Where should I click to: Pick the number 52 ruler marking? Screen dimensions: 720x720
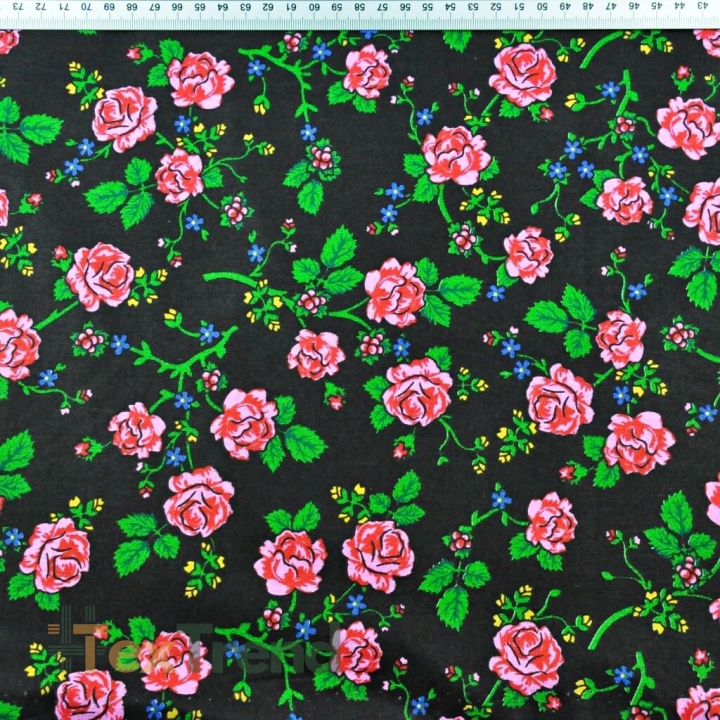496,6
